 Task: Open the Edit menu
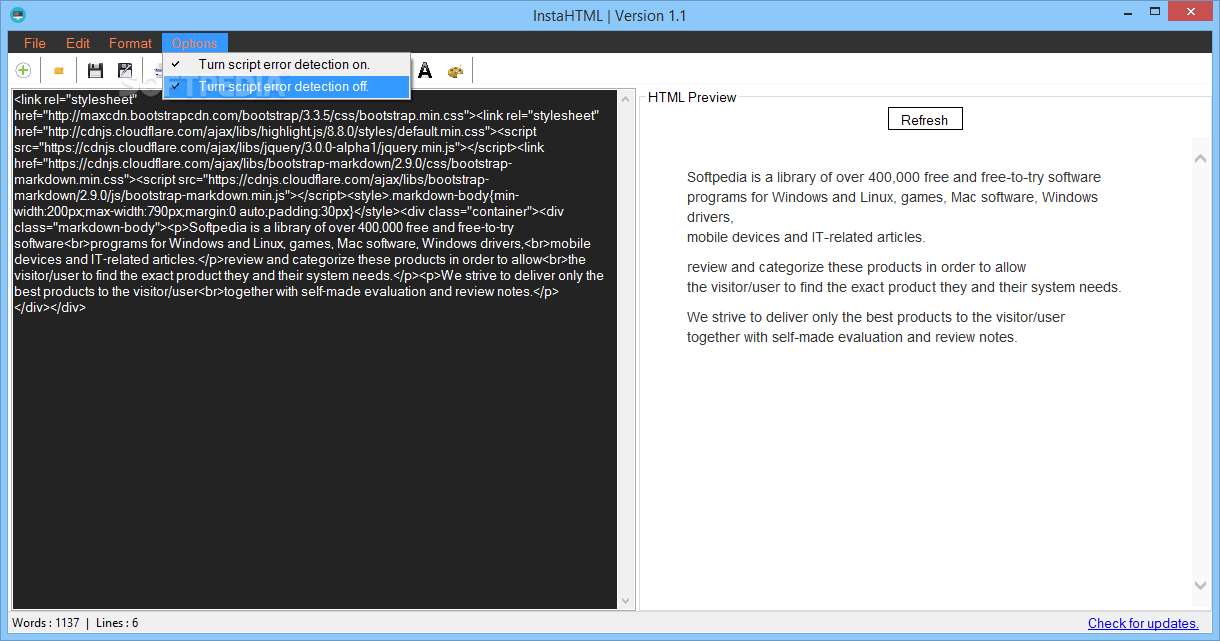(x=78, y=43)
